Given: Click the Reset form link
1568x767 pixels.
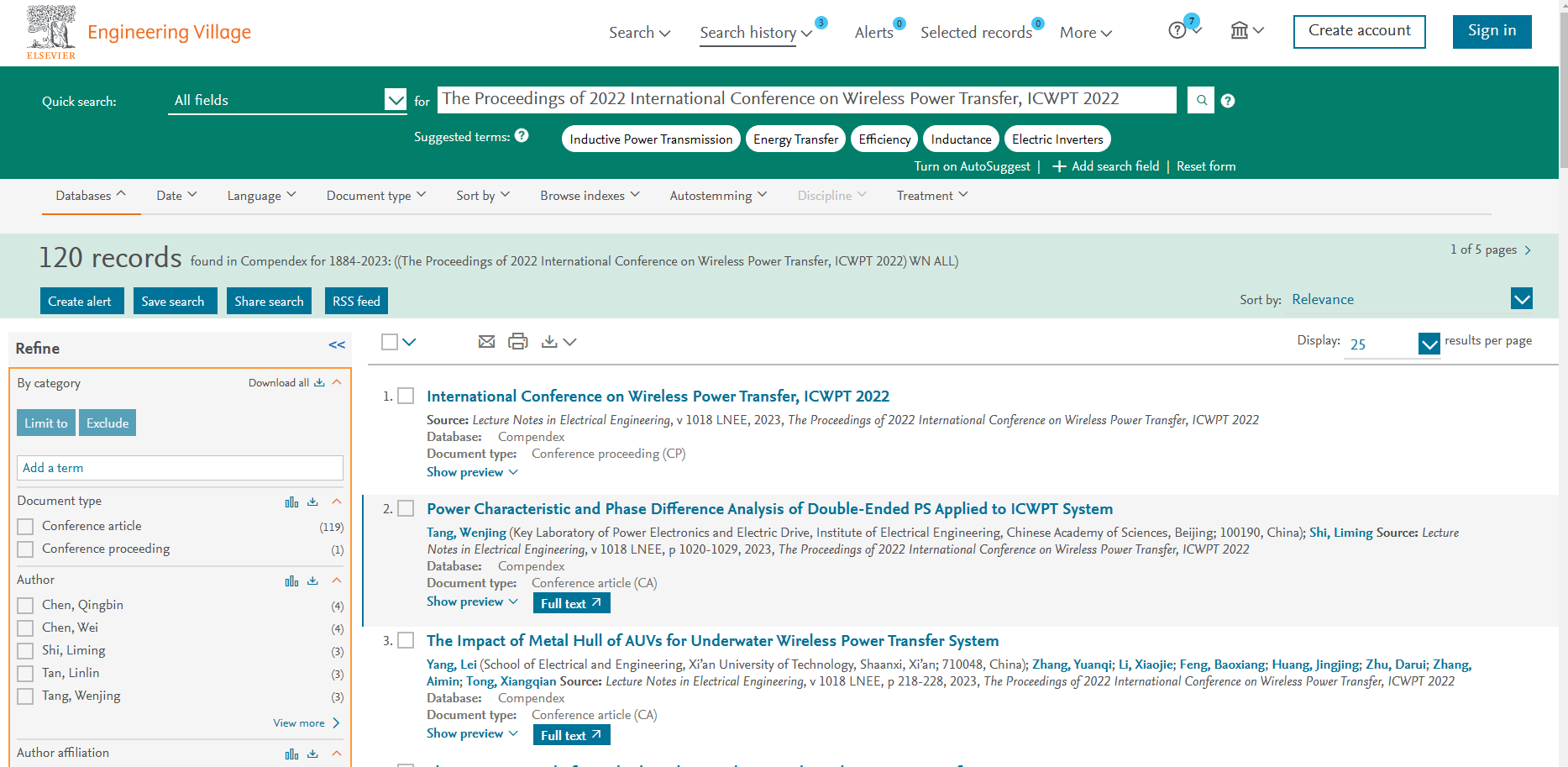Looking at the screenshot, I should click(1206, 166).
